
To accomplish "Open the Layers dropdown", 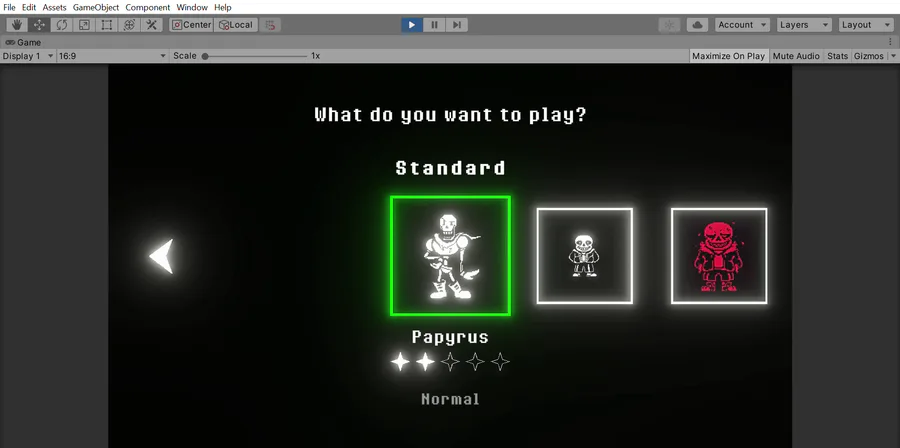I will 804,25.
